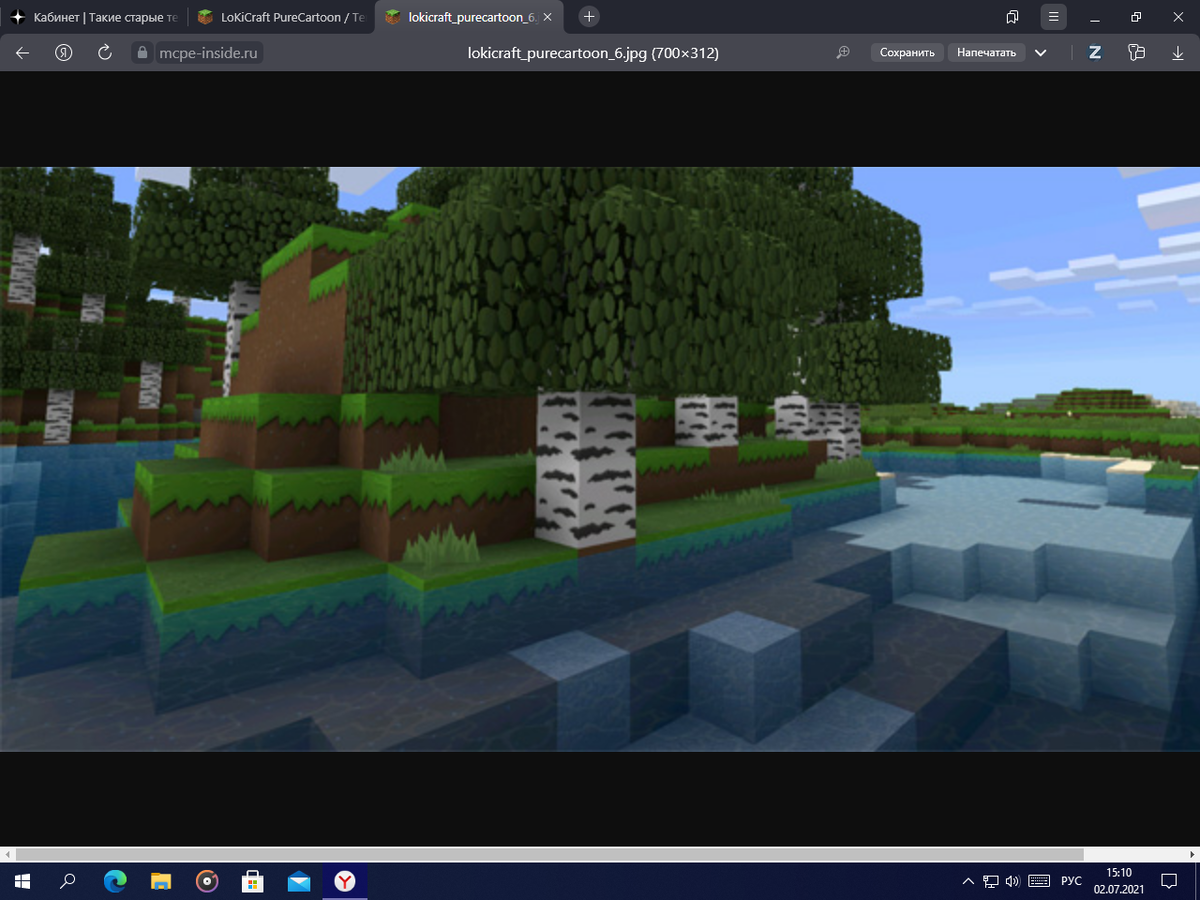The height and width of the screenshot is (900, 1200).
Task: Go back with the browser arrow
Action: [23, 53]
